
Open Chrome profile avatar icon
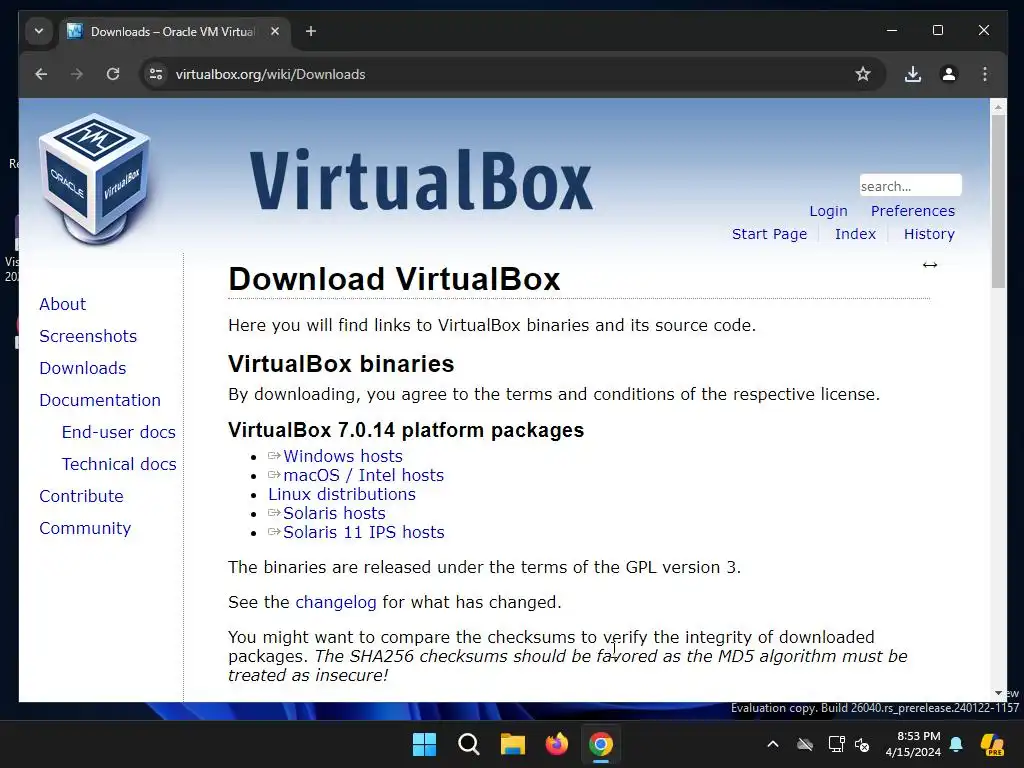[x=949, y=74]
